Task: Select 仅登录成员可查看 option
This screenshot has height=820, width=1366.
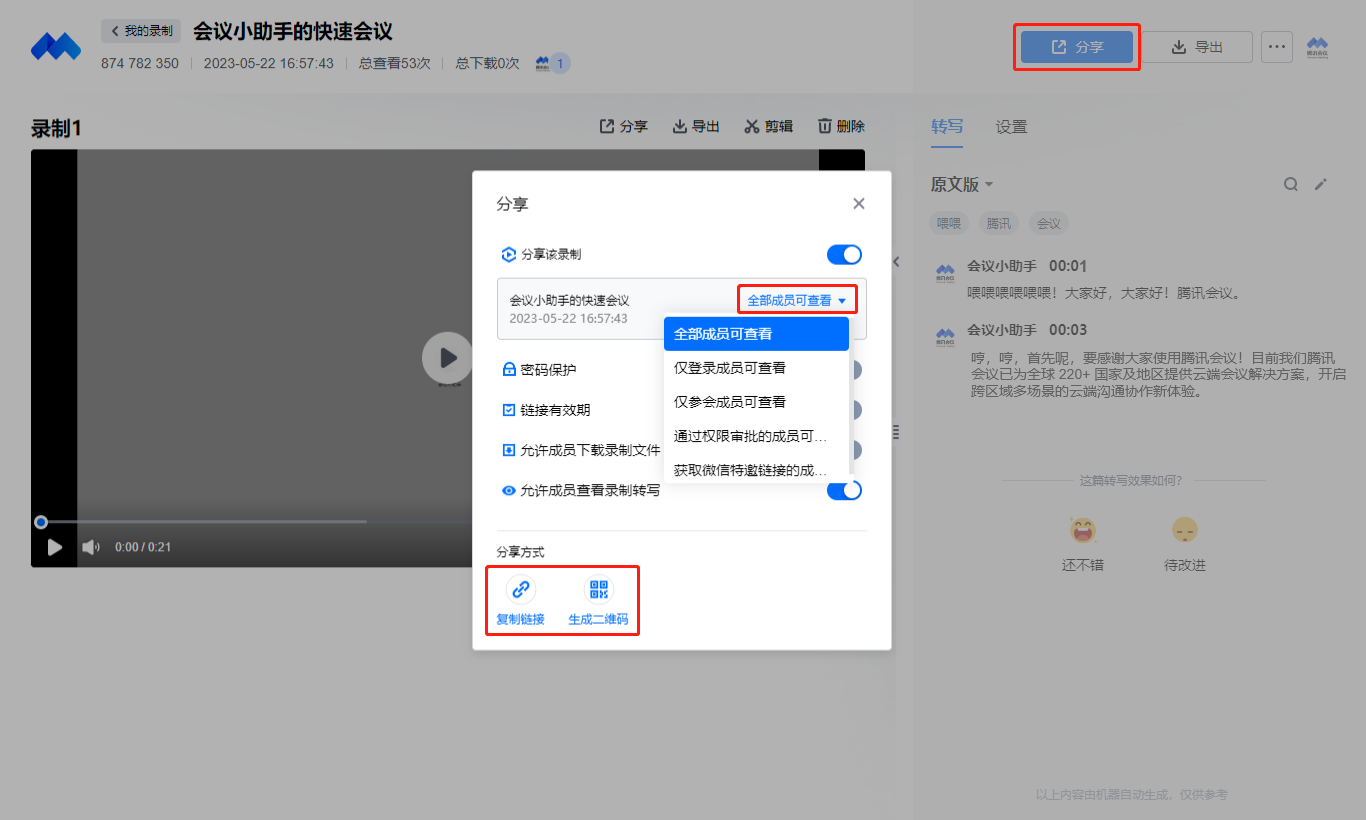Action: click(756, 368)
